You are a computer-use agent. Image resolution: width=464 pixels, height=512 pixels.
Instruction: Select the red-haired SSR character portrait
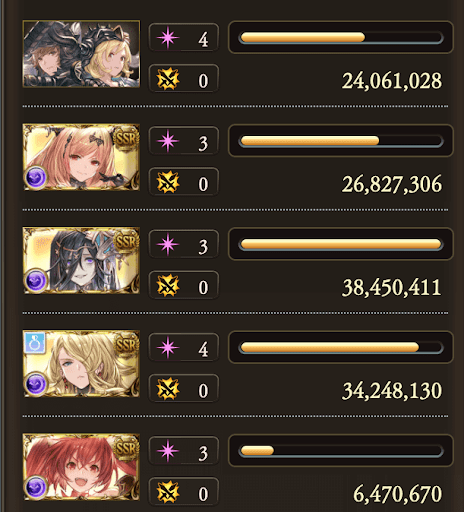point(81,467)
